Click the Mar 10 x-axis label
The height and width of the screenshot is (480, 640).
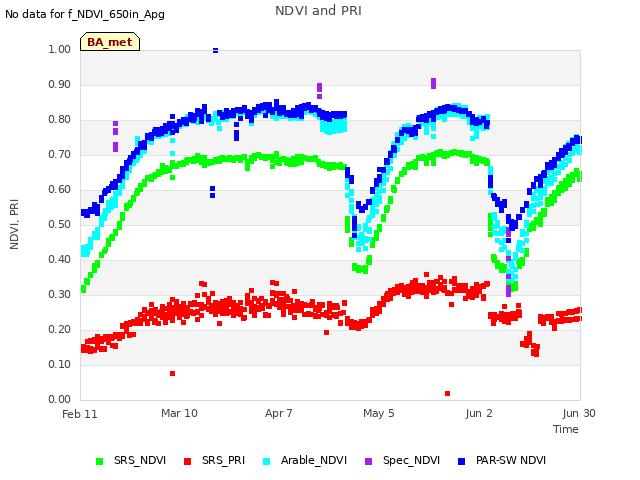pos(179,413)
